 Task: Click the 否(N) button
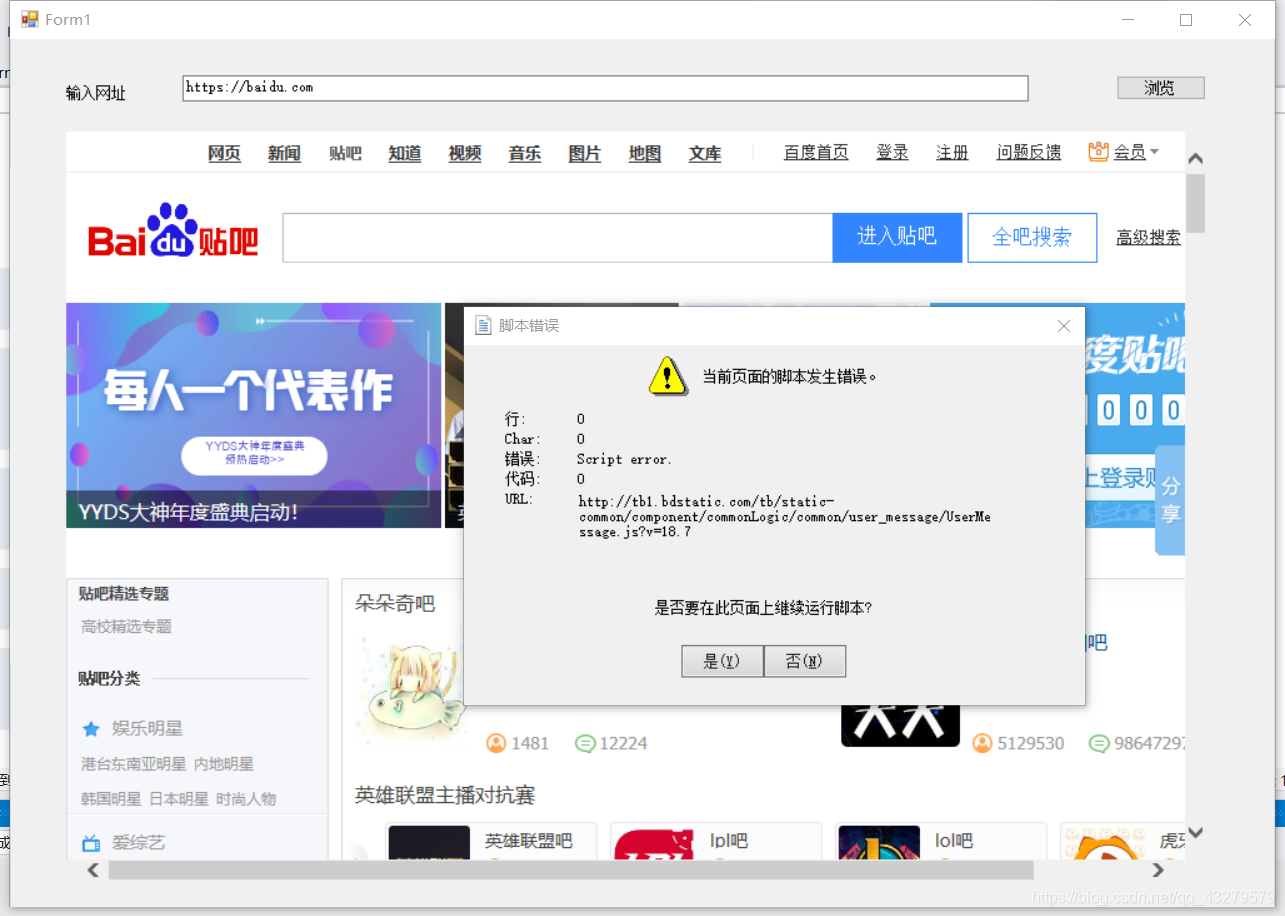(805, 661)
